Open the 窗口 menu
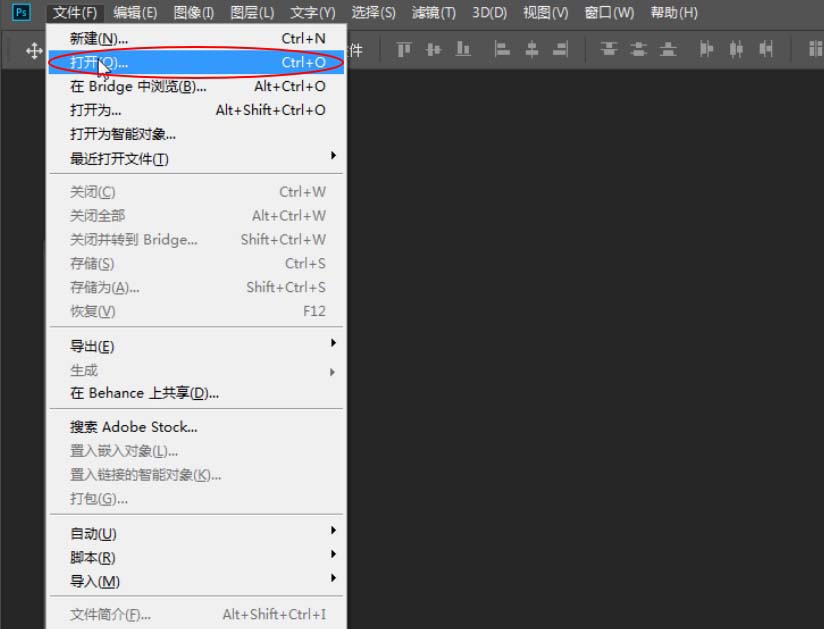 (x=608, y=12)
